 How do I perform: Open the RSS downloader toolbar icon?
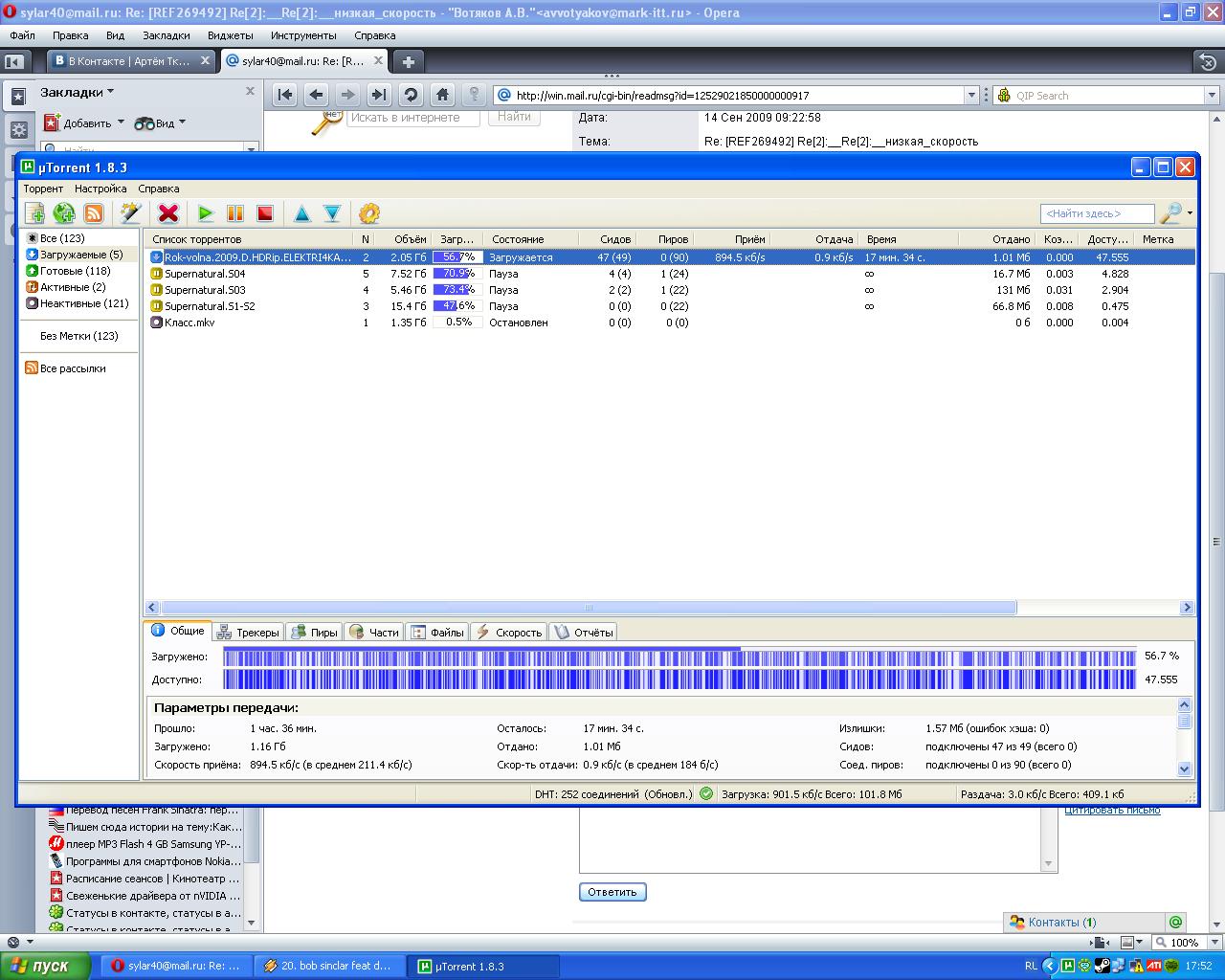pyautogui.click(x=94, y=213)
